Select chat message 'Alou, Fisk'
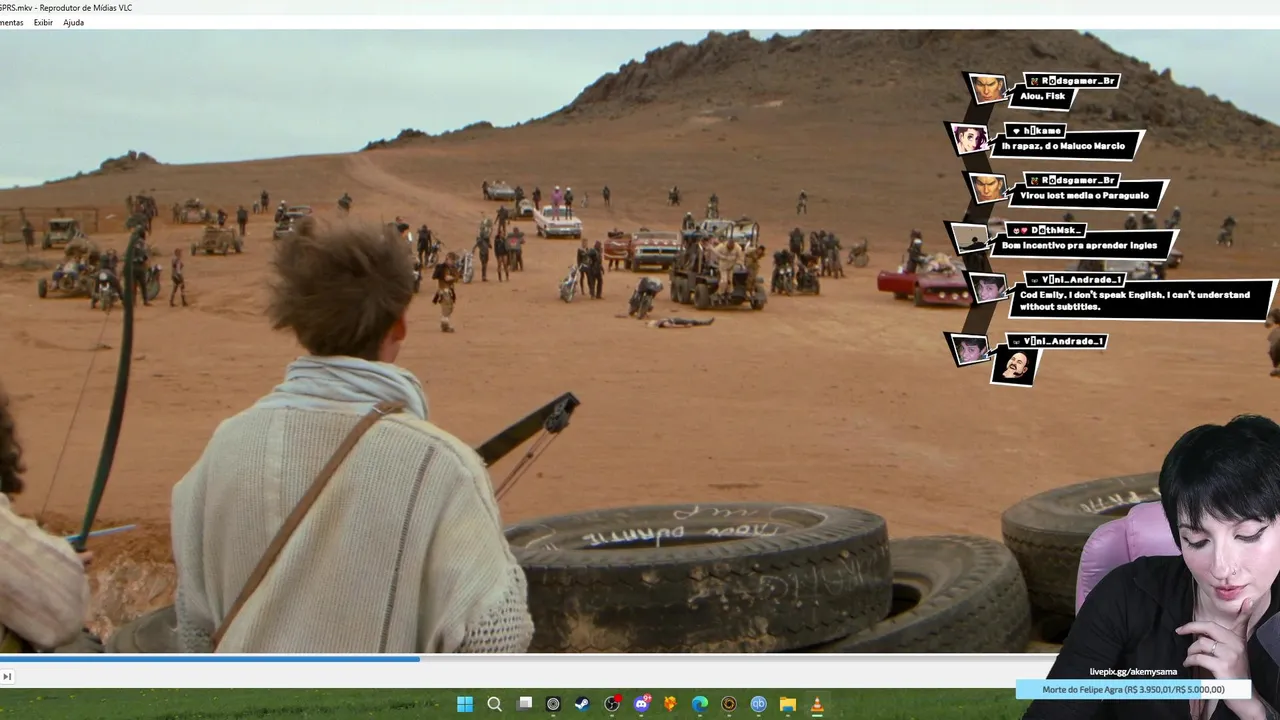The height and width of the screenshot is (720, 1280). [1043, 97]
